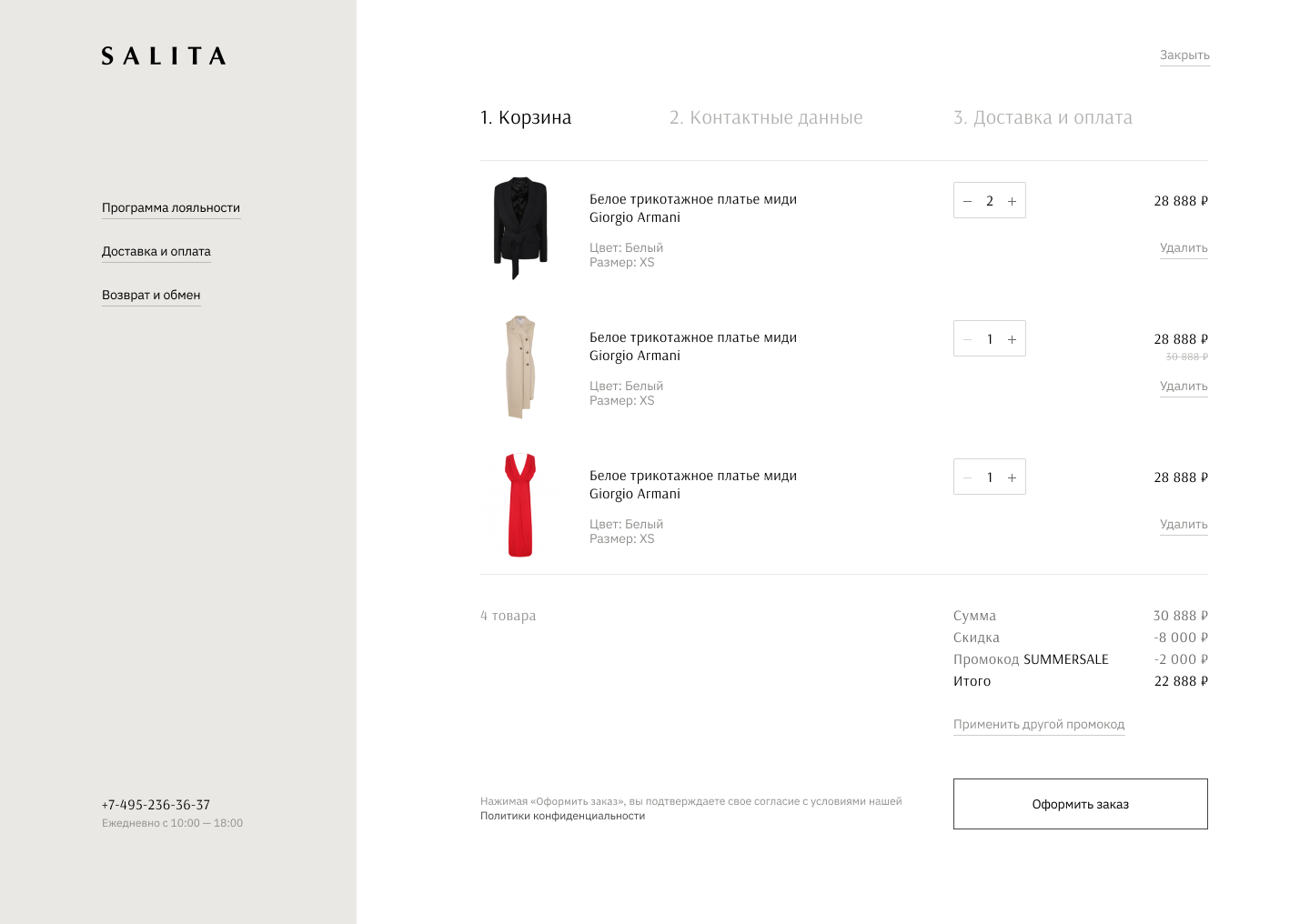Remove the black jacket with Удалить

click(1184, 248)
